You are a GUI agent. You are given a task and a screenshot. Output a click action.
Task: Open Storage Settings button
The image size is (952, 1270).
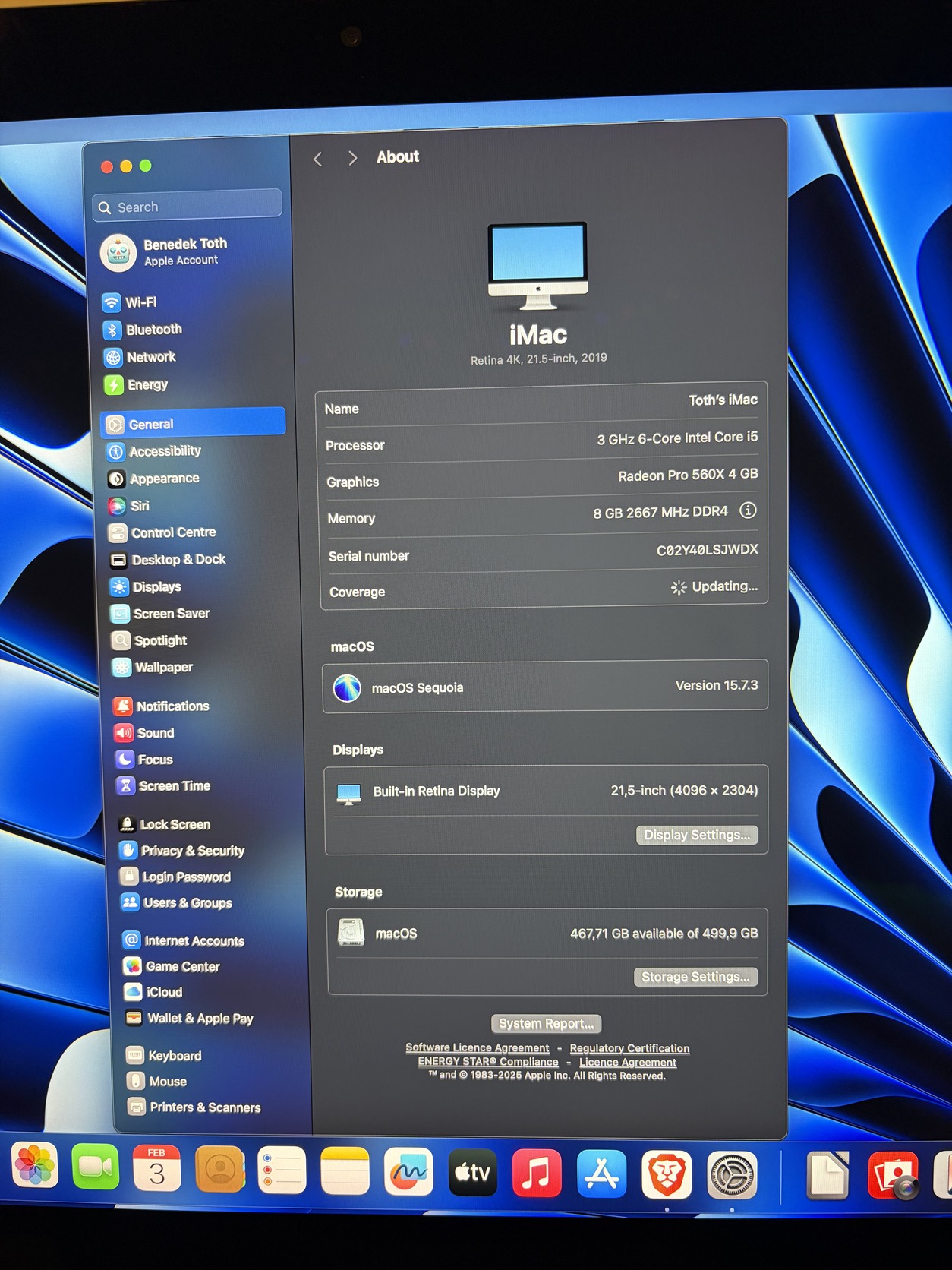click(x=695, y=977)
